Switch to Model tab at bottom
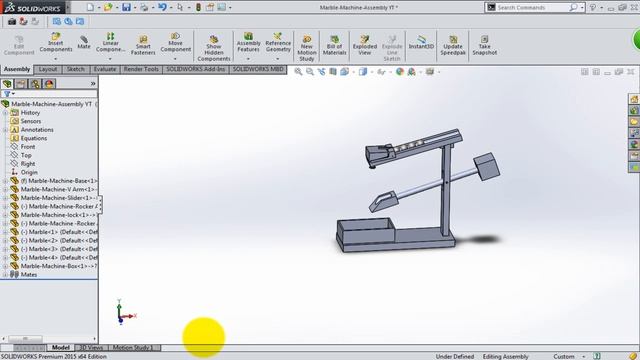Image resolution: width=640 pixels, height=360 pixels. tap(60, 348)
